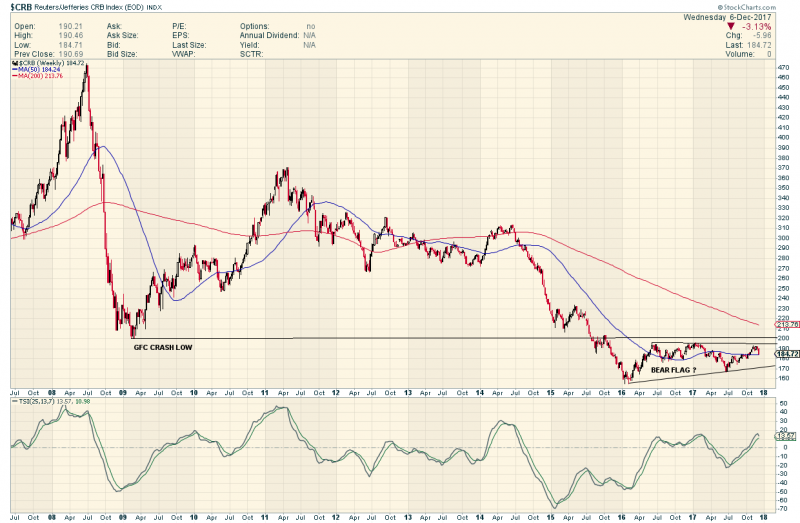
Task: Click the -40 label on the TSI axis
Action: pos(783,483)
